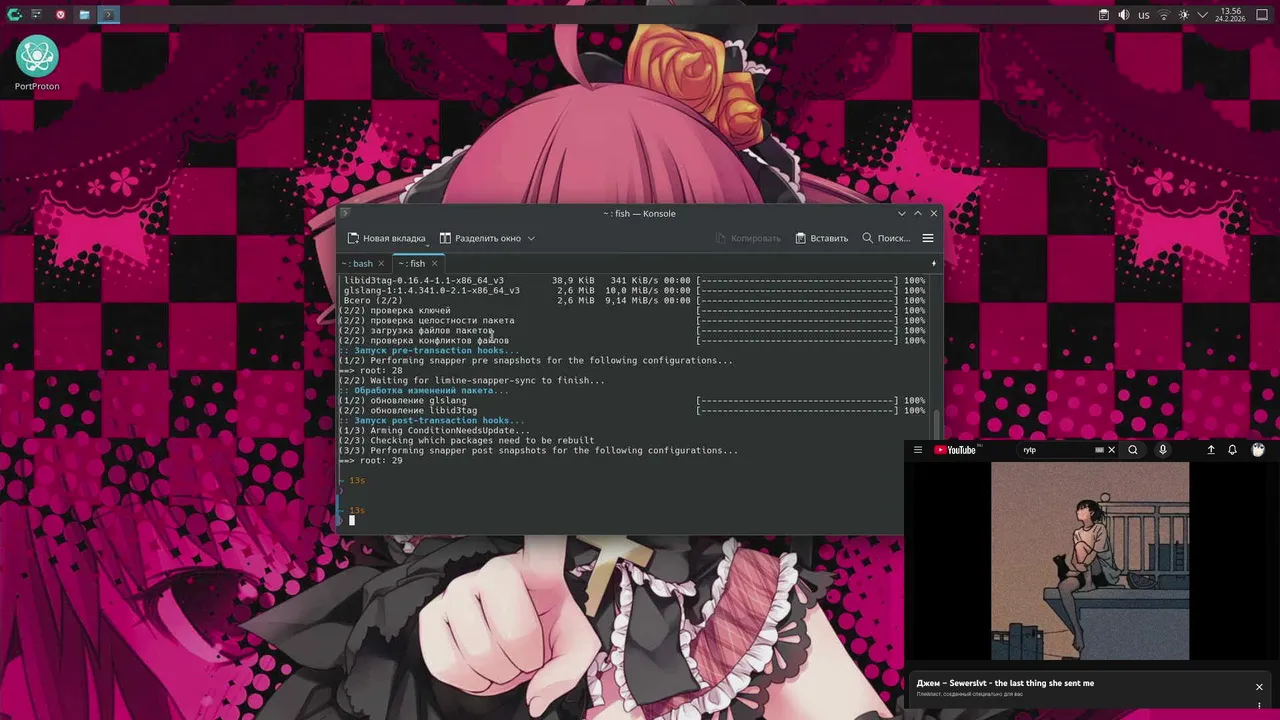Screen dimensions: 1280x720
Task: Click the new-tab icon beside the tab bar
Action: (x=934, y=263)
